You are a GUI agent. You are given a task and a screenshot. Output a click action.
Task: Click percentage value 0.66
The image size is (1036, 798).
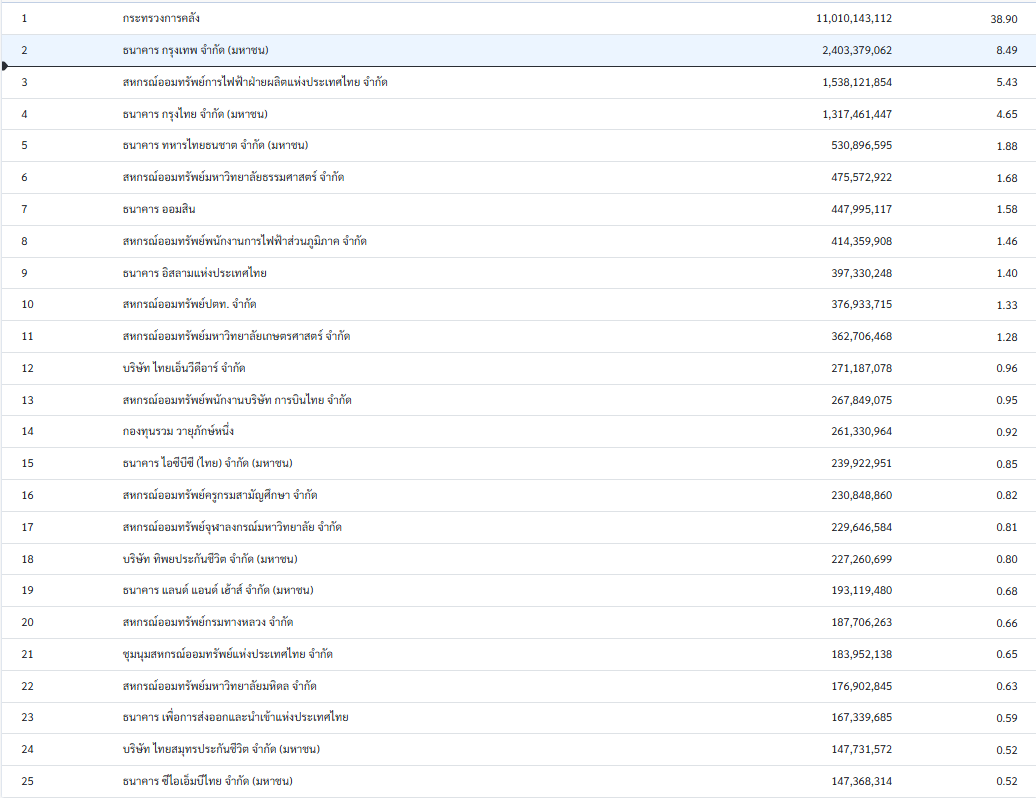[x=1006, y=623]
